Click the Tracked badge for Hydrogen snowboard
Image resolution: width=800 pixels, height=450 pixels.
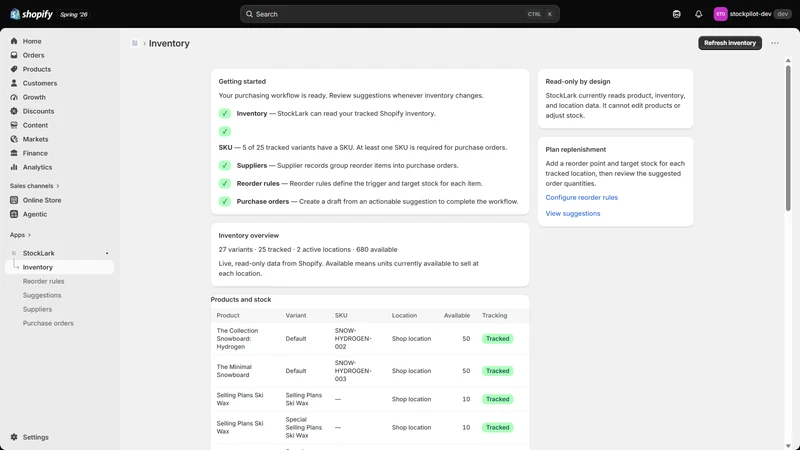pyautogui.click(x=497, y=339)
